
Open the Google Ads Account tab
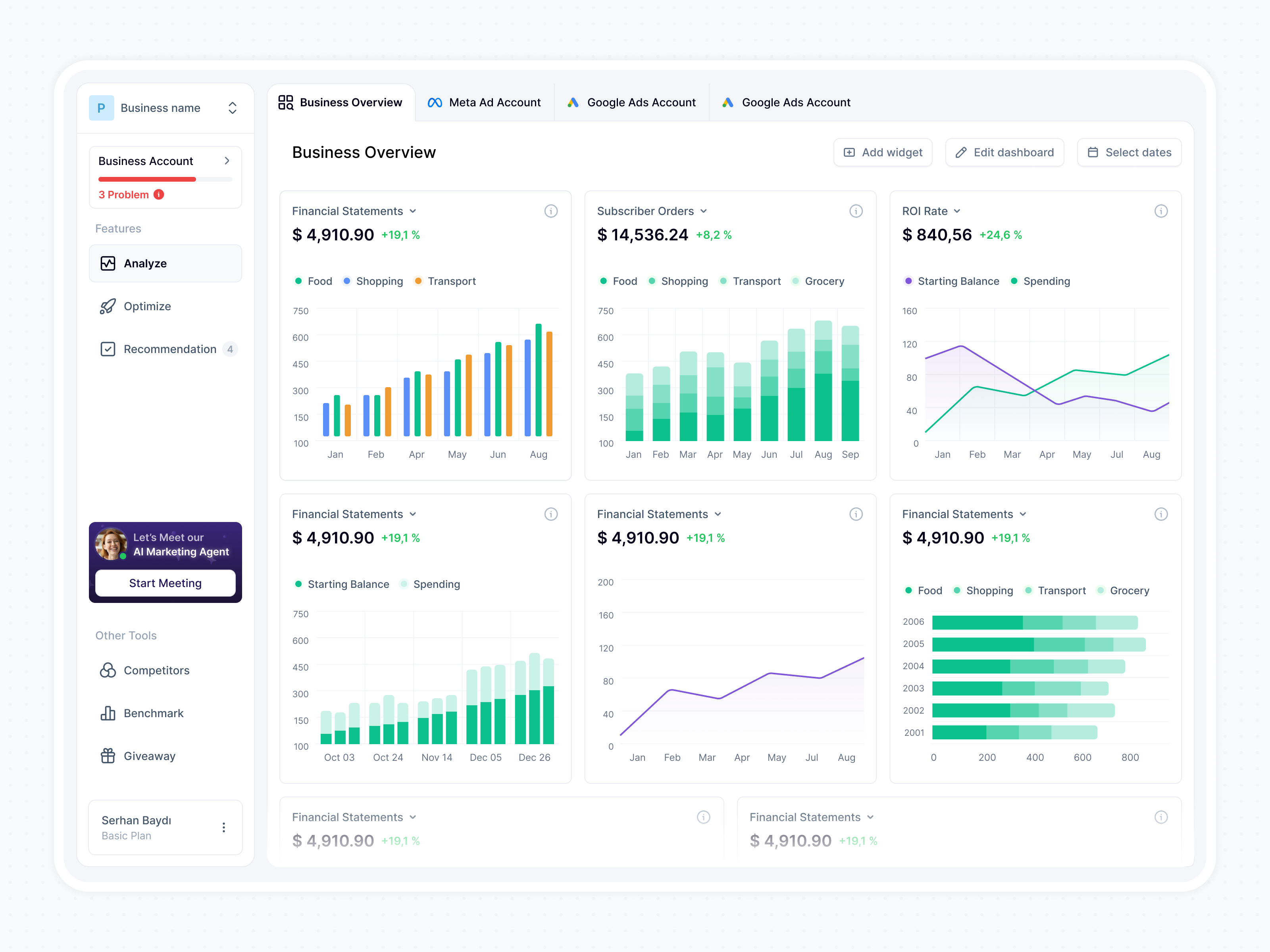click(x=631, y=102)
